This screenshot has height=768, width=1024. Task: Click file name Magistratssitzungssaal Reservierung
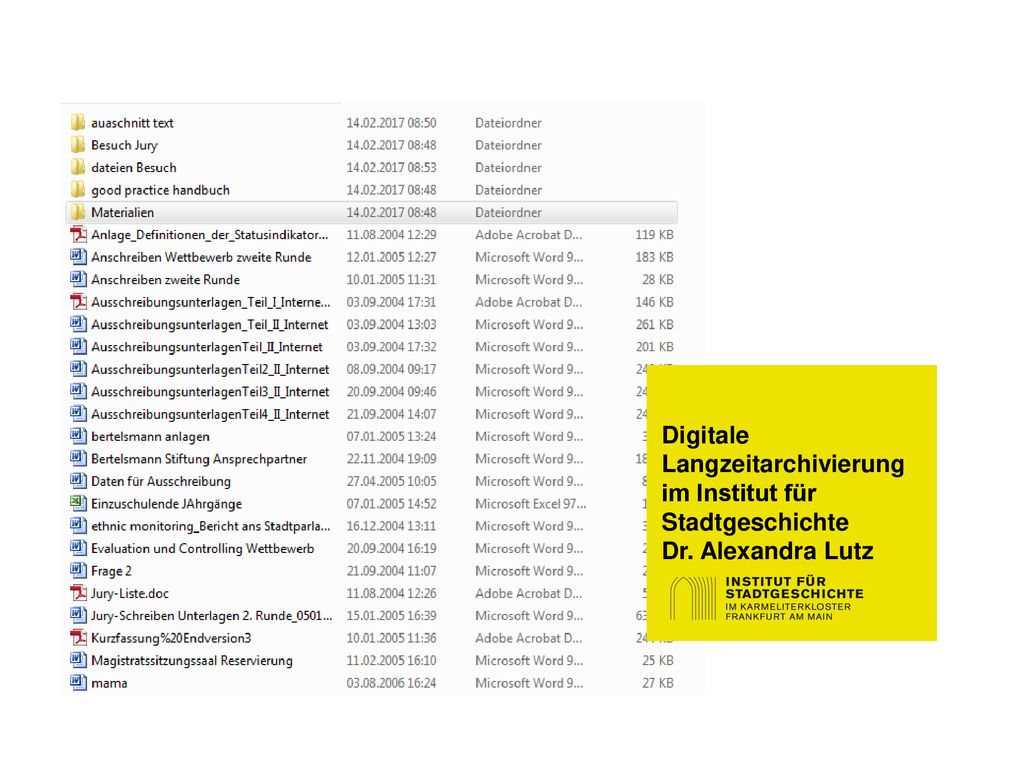(191, 661)
